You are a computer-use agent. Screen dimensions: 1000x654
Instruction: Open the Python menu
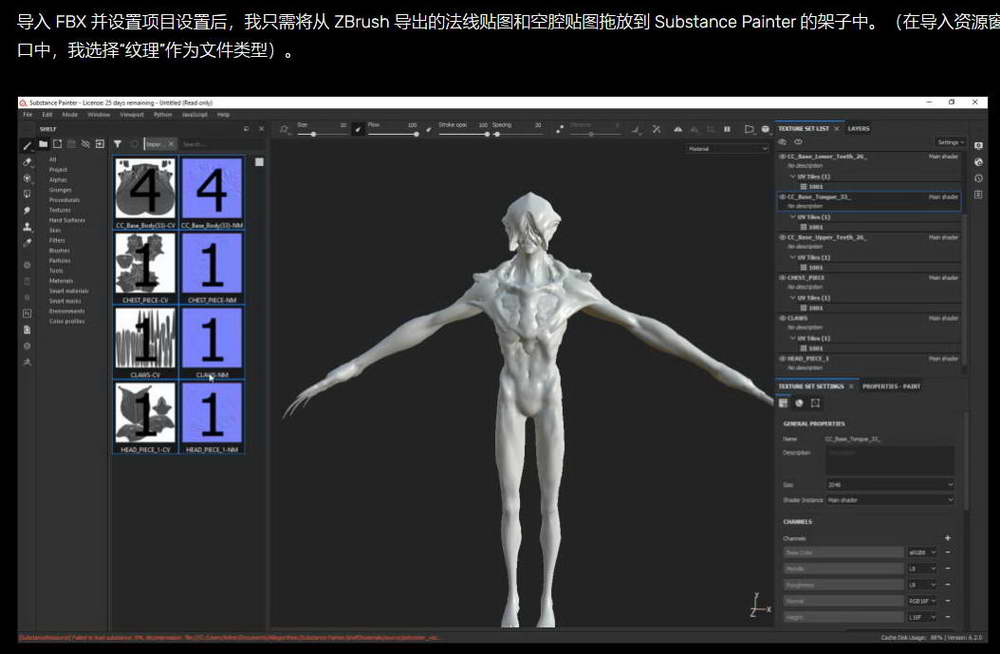click(x=163, y=115)
